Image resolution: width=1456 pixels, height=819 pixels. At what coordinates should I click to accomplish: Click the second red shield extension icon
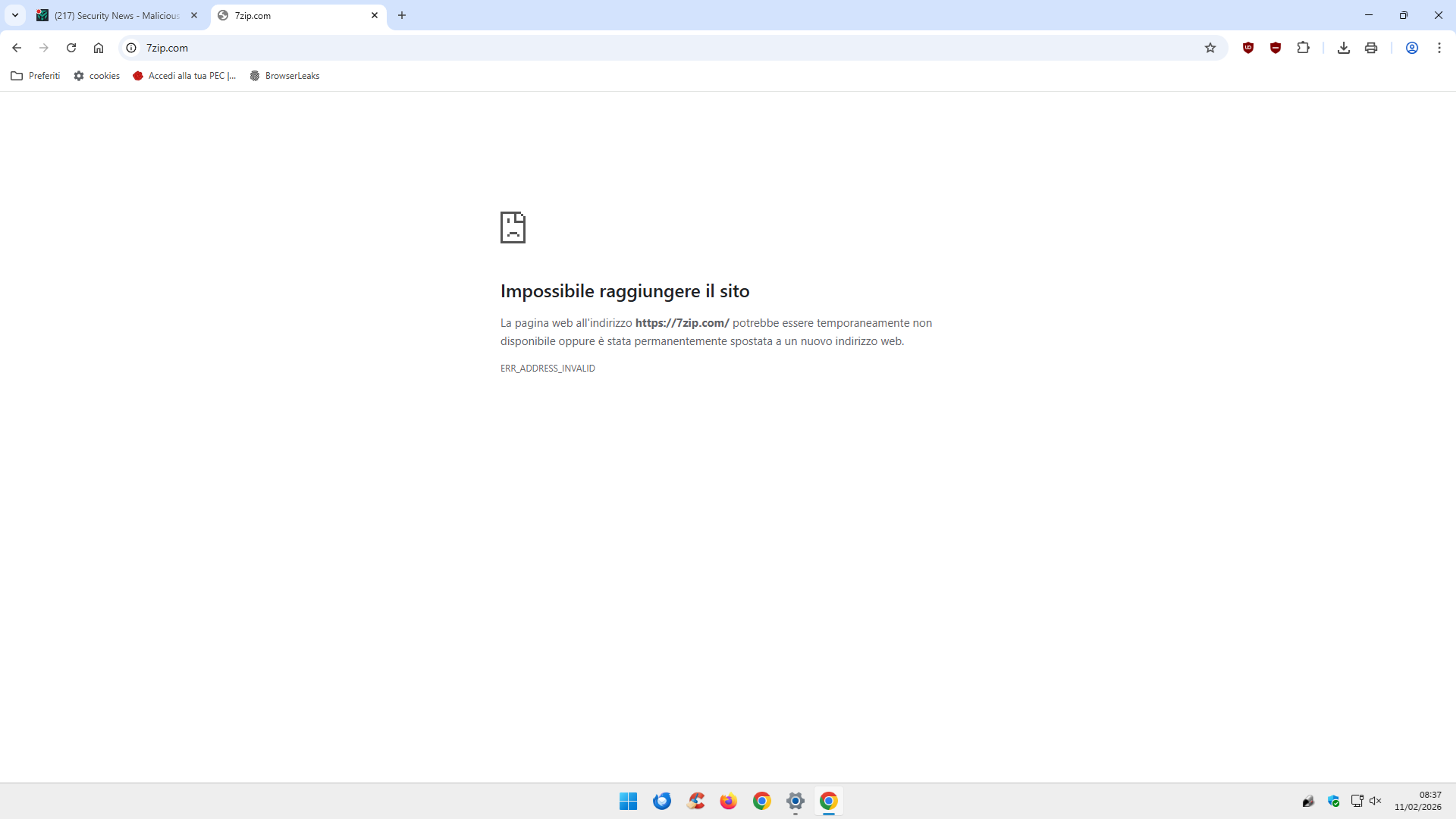click(x=1276, y=48)
